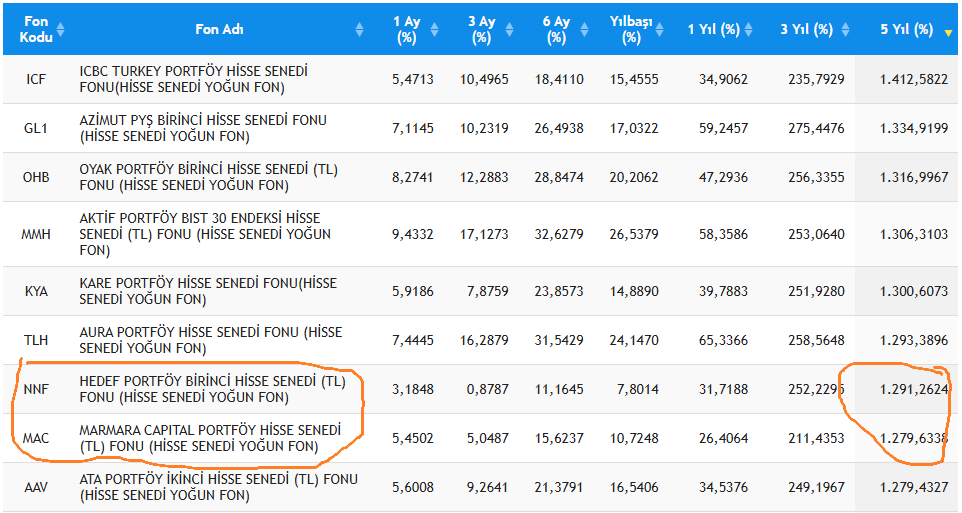Click OHB 5-year value 1.316,9967

coord(914,177)
